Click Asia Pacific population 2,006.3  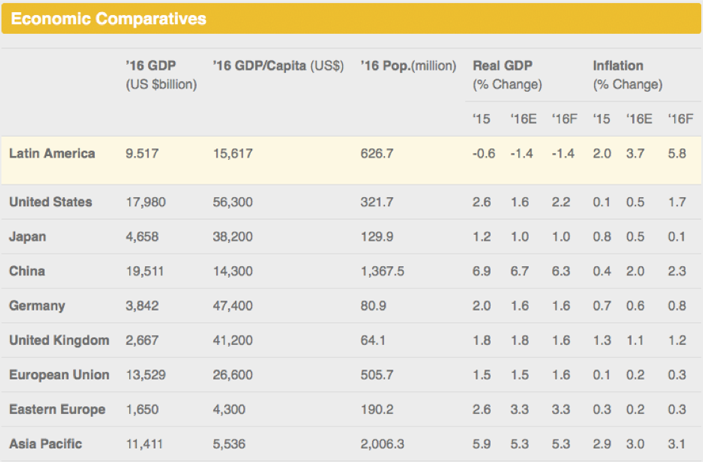pos(382,444)
